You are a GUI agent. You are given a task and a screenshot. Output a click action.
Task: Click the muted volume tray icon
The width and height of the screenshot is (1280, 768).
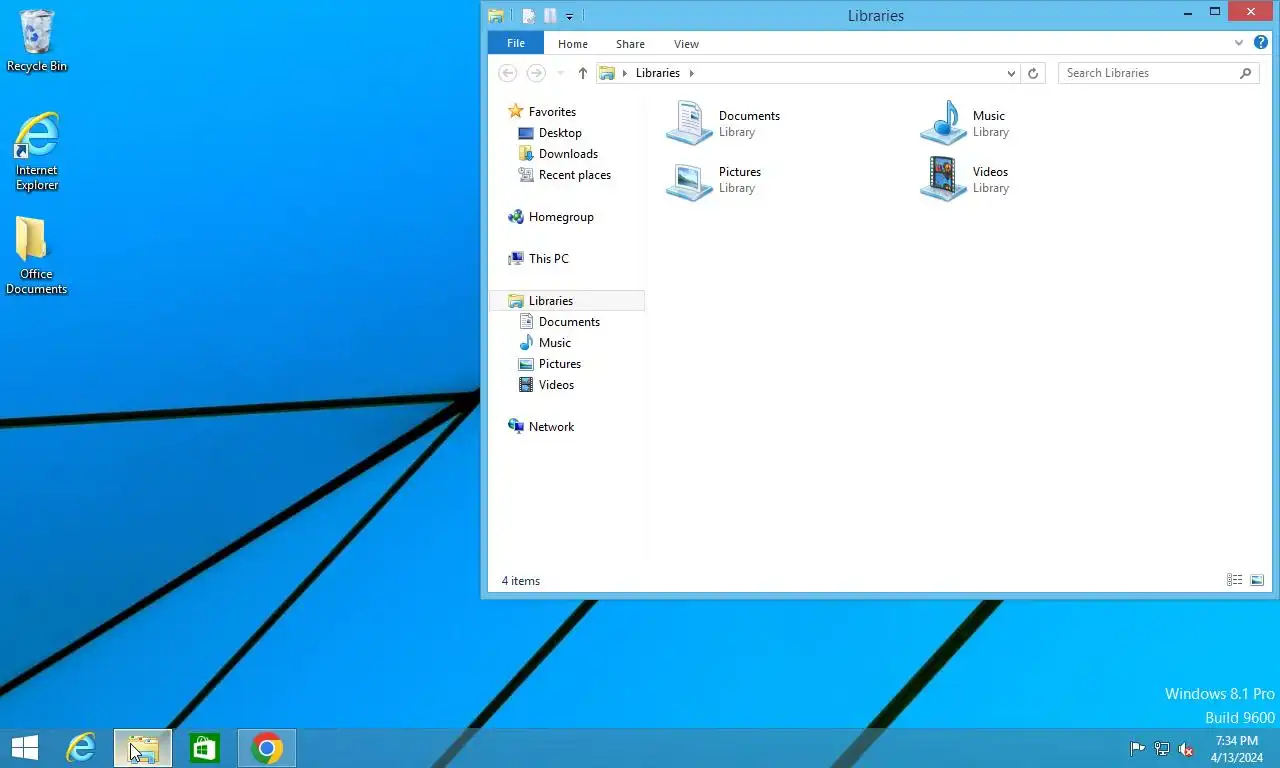(1186, 749)
